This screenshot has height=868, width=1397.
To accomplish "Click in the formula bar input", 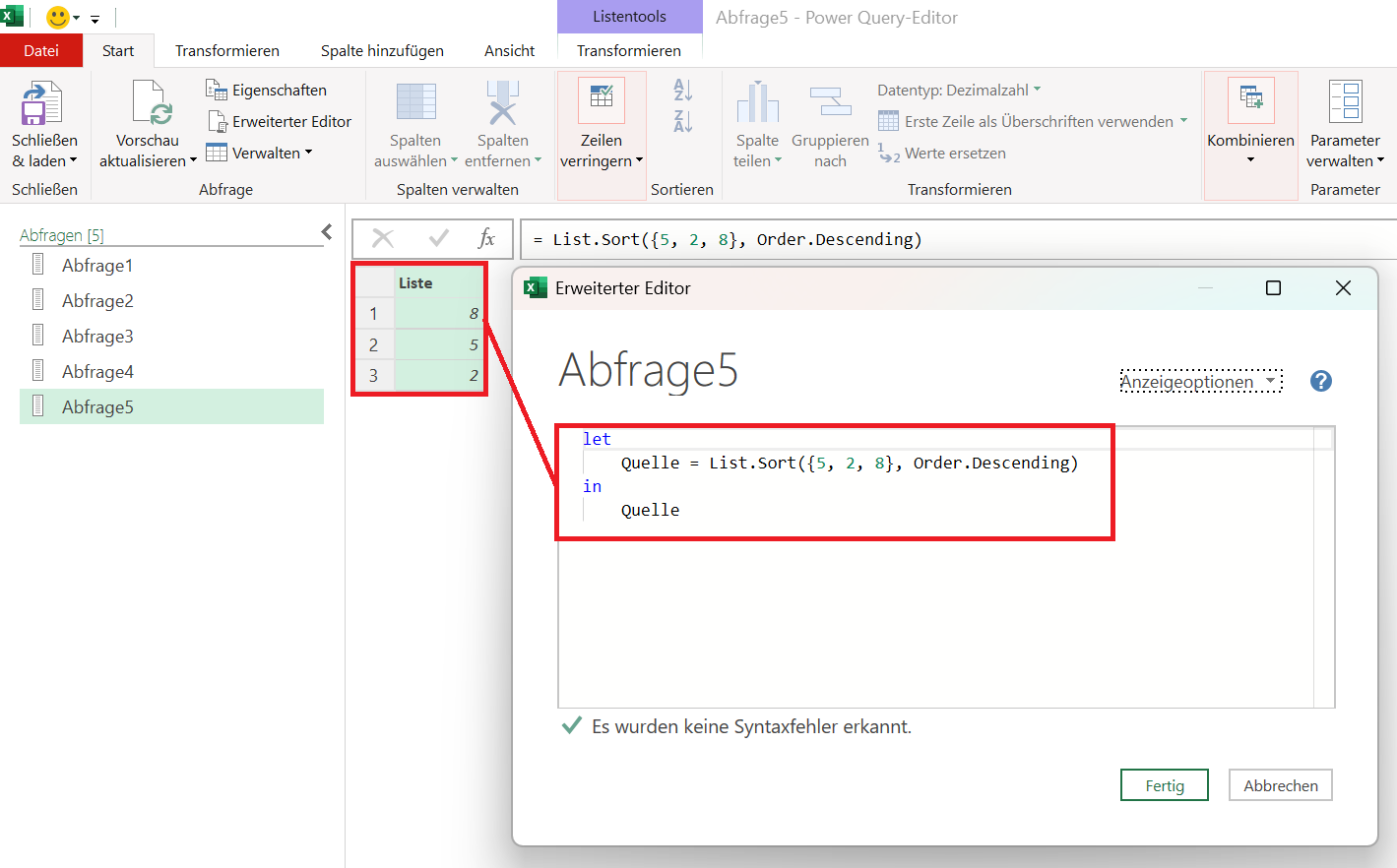I will tap(958, 239).
